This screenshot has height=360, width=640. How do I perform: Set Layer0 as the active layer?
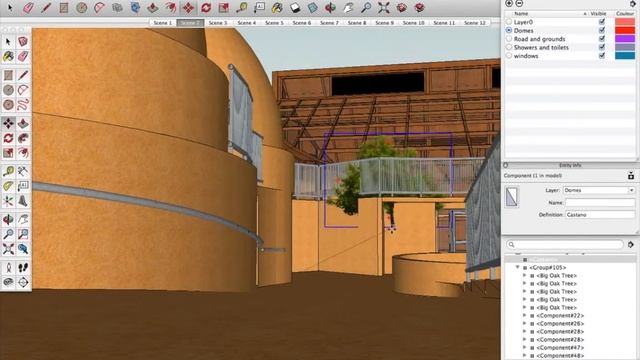point(509,22)
